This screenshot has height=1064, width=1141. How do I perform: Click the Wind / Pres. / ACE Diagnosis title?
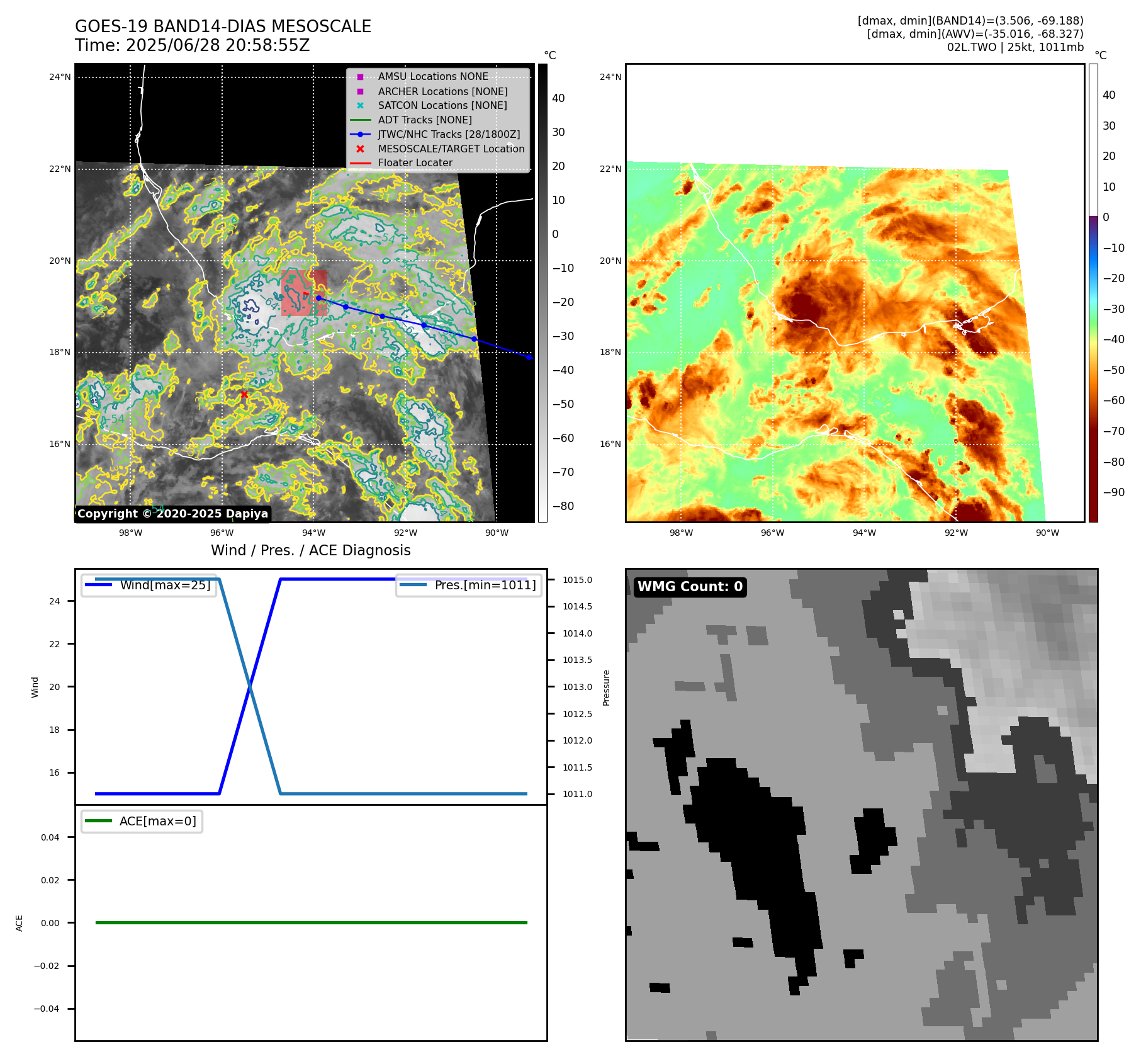[x=311, y=550]
